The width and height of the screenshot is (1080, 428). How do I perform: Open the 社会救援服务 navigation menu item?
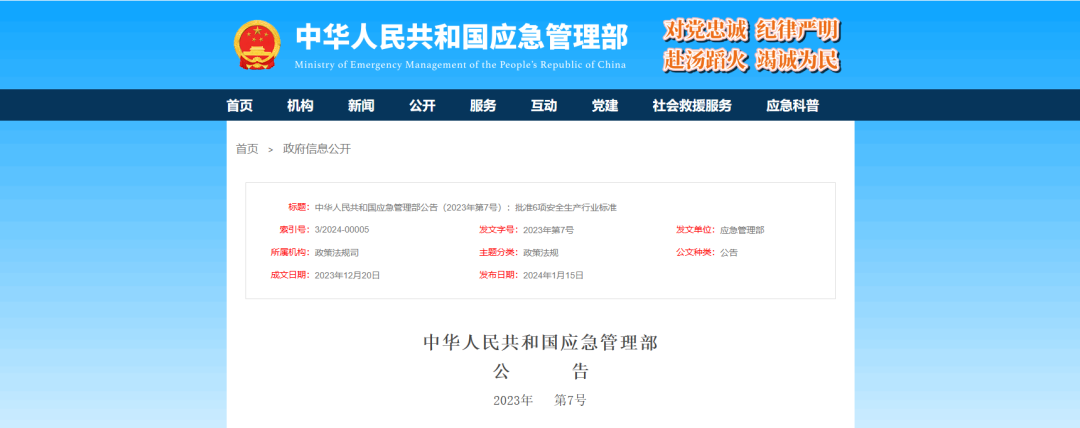(692, 105)
